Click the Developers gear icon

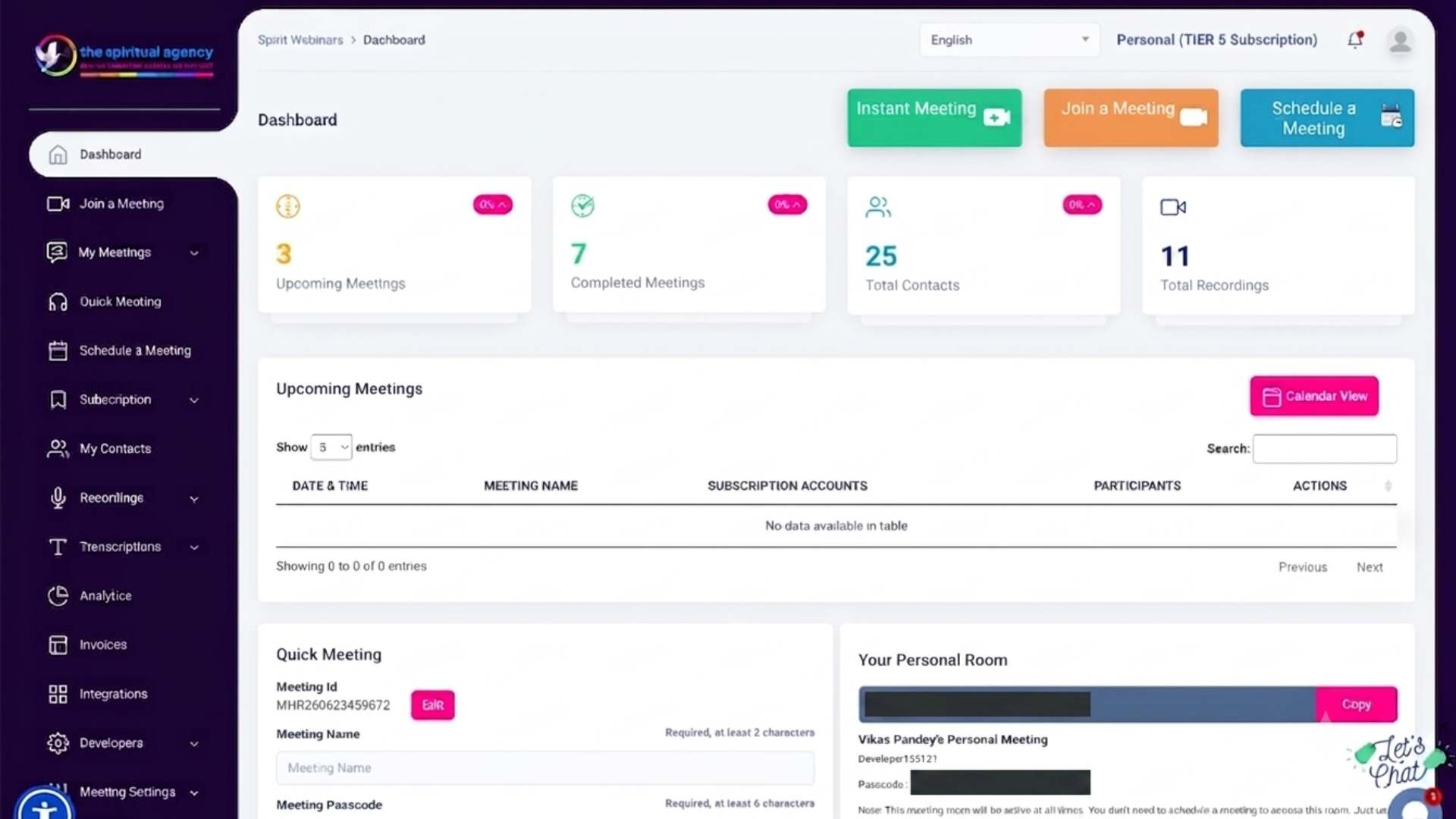click(58, 743)
